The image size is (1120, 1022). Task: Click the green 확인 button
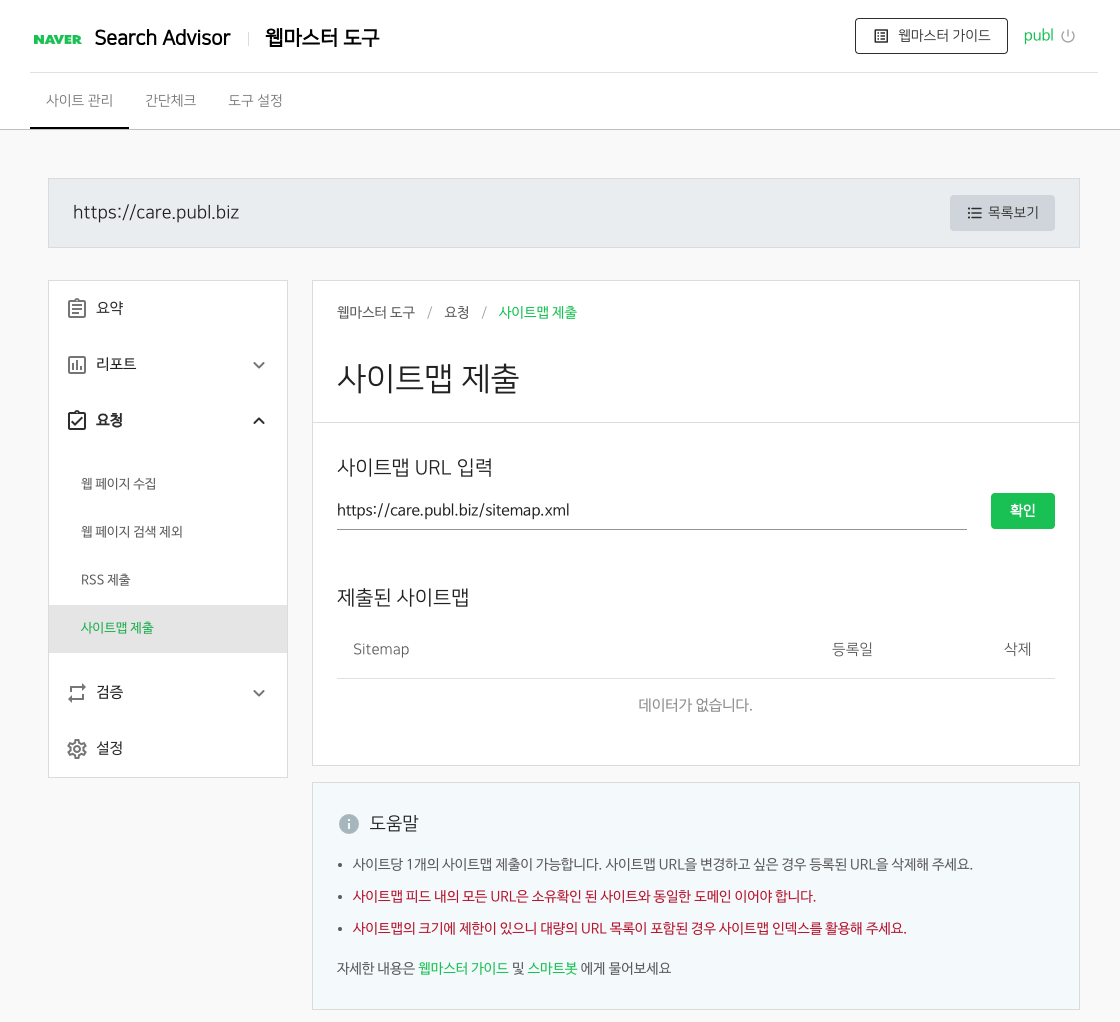tap(1022, 510)
